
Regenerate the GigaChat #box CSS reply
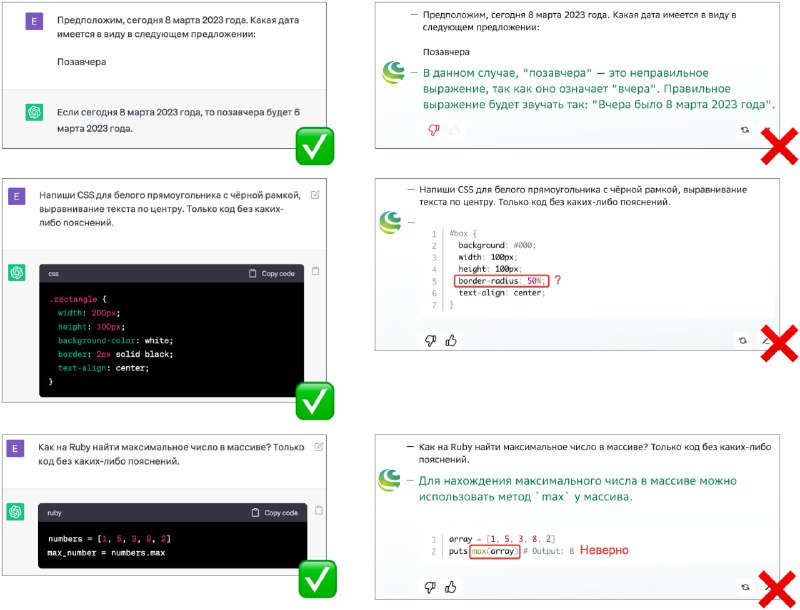tap(743, 340)
